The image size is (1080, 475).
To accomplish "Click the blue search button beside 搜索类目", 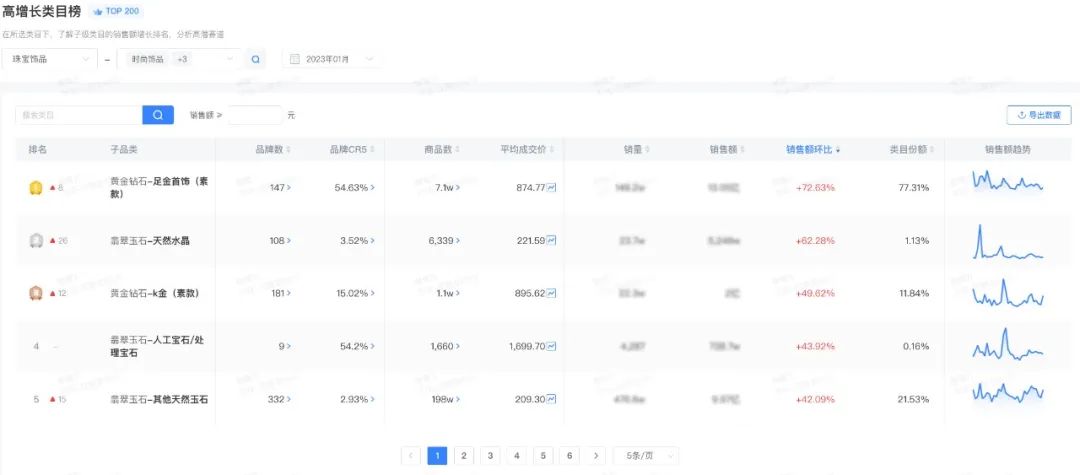I will pos(158,115).
